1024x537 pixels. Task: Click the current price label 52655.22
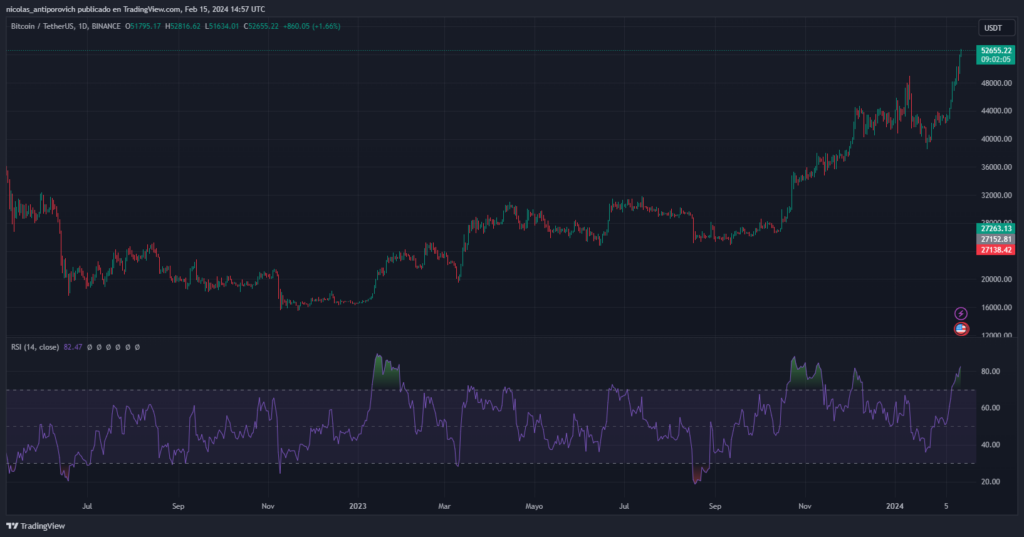click(996, 49)
